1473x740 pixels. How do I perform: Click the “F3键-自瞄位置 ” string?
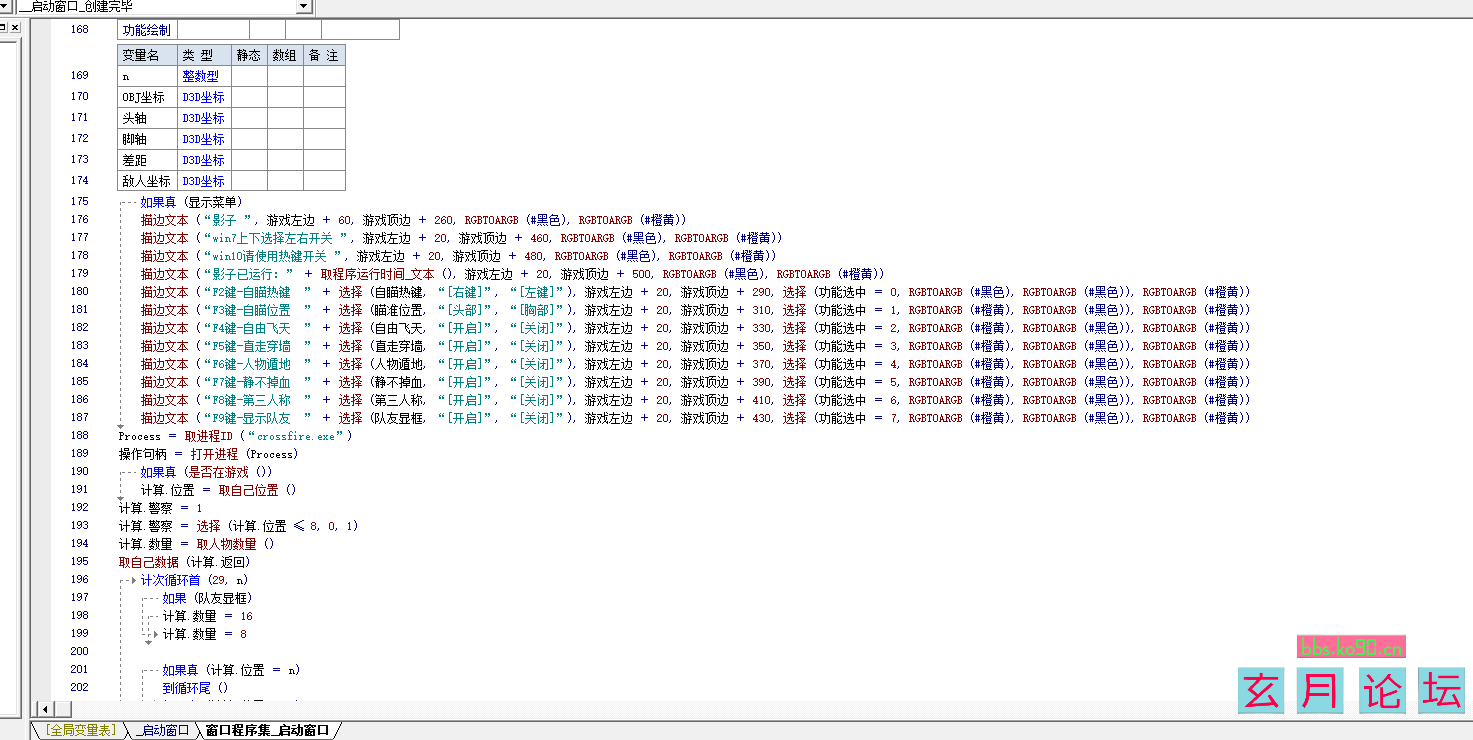click(x=257, y=310)
